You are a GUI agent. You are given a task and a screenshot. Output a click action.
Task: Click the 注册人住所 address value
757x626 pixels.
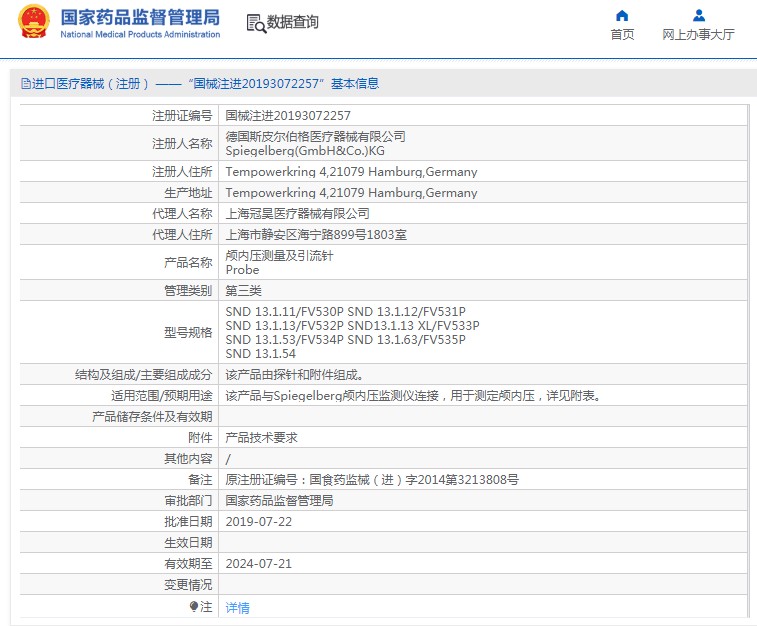(x=351, y=172)
